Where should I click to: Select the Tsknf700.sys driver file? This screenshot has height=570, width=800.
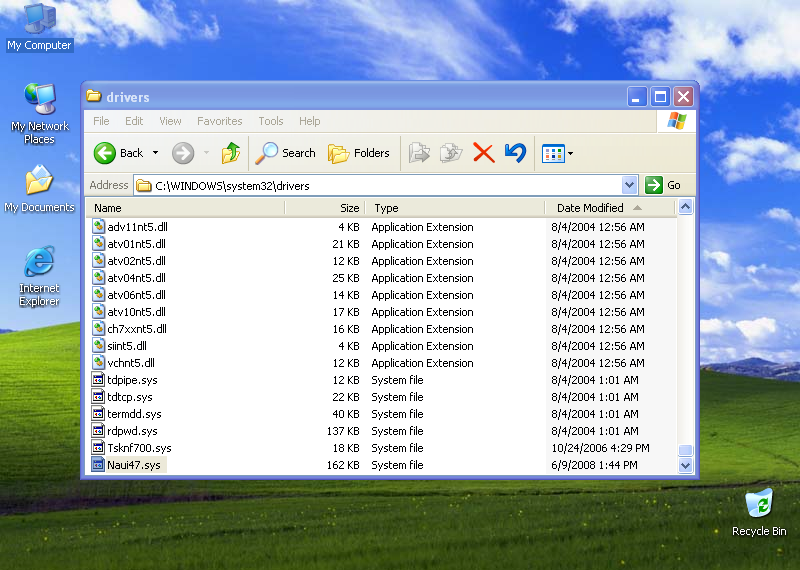[x=139, y=448]
